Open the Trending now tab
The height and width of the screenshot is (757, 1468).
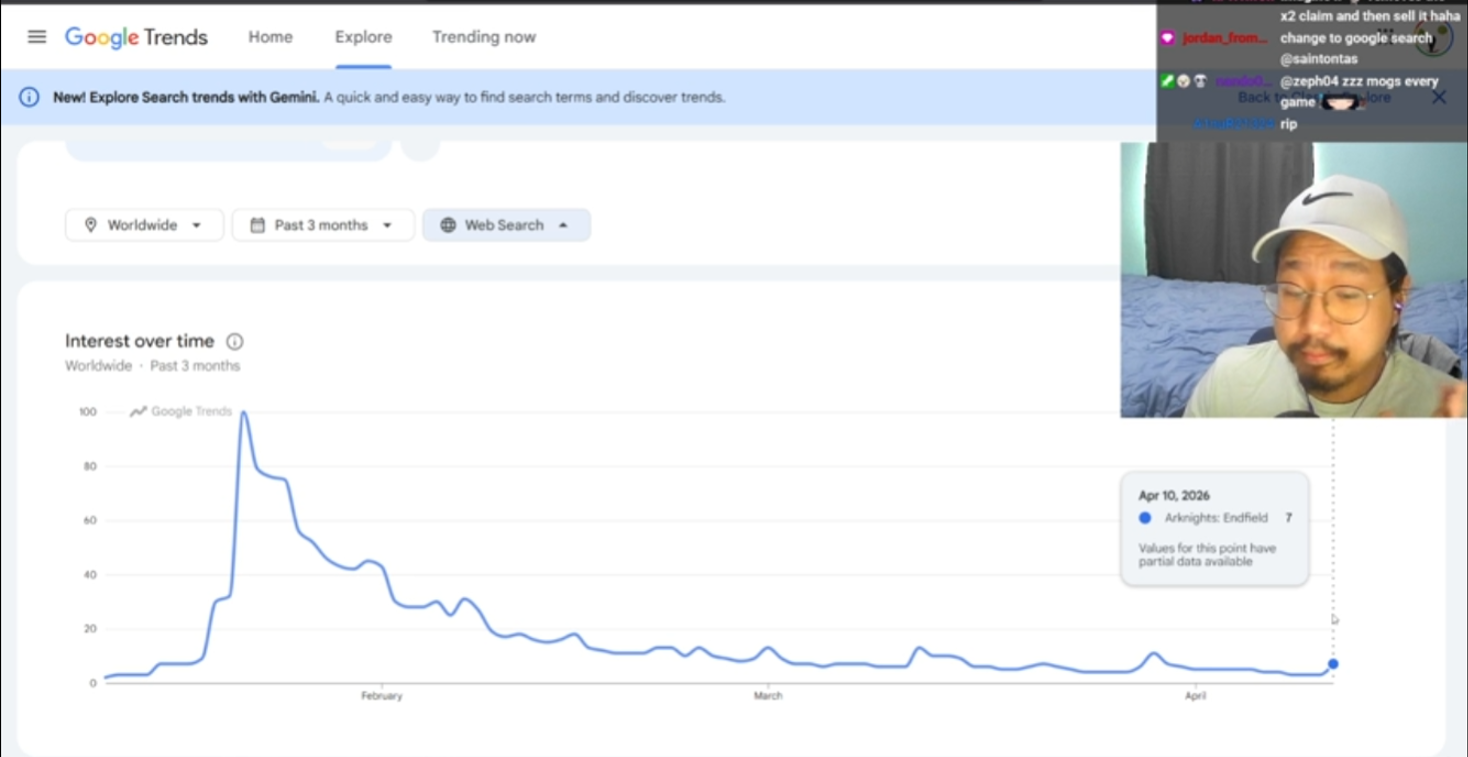pos(484,37)
